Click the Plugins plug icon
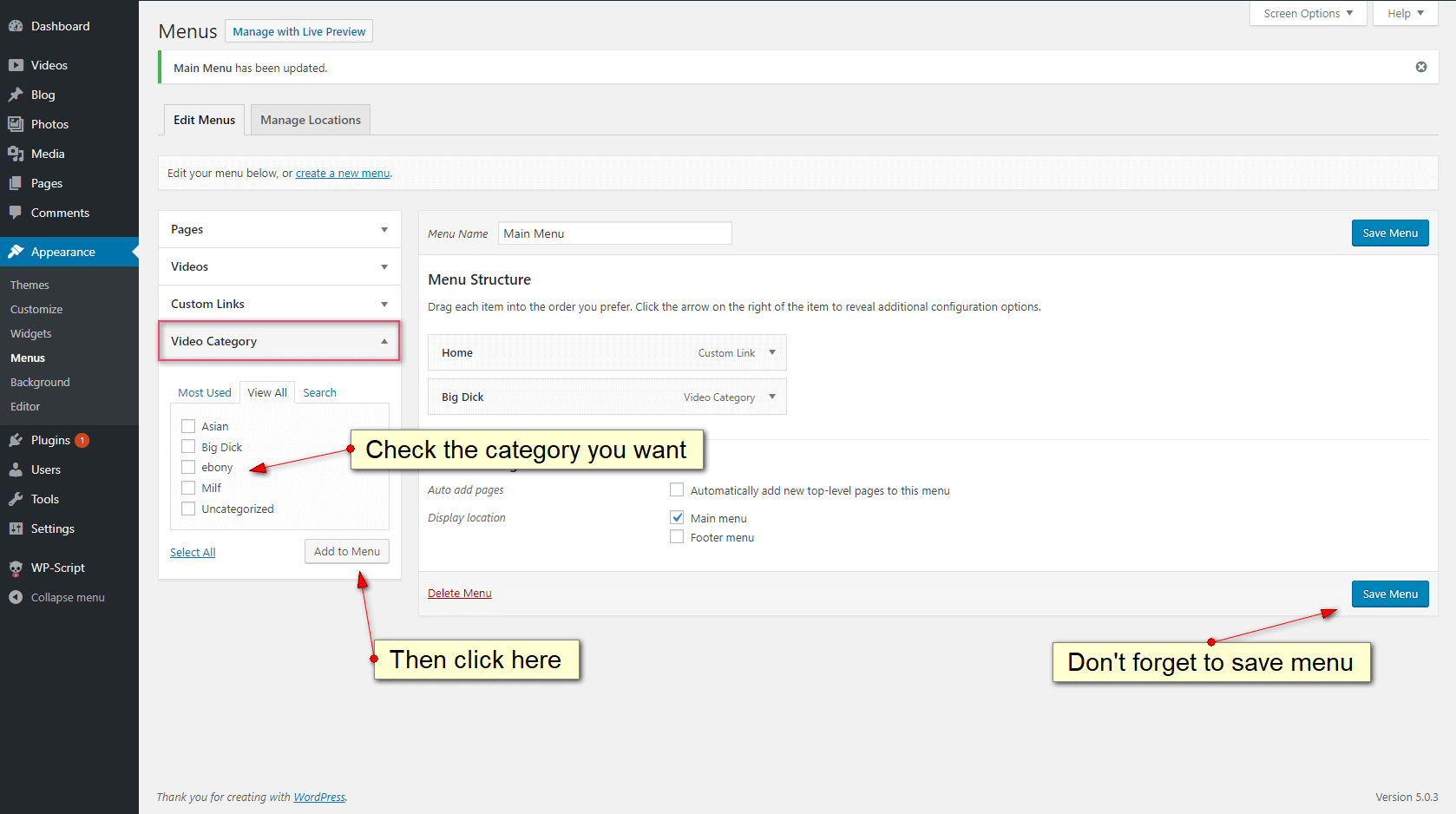Viewport: 1456px width, 814px height. pyautogui.click(x=16, y=440)
